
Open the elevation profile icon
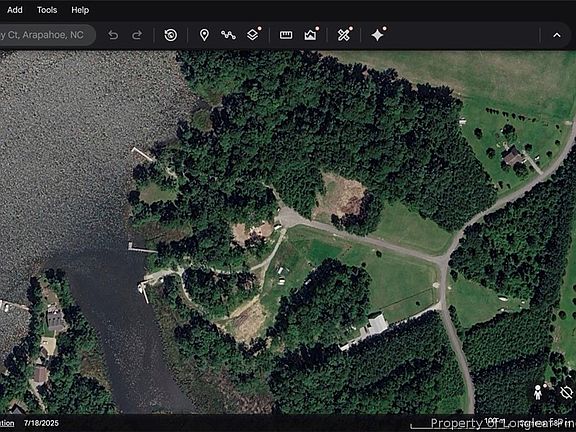pyautogui.click(x=310, y=35)
